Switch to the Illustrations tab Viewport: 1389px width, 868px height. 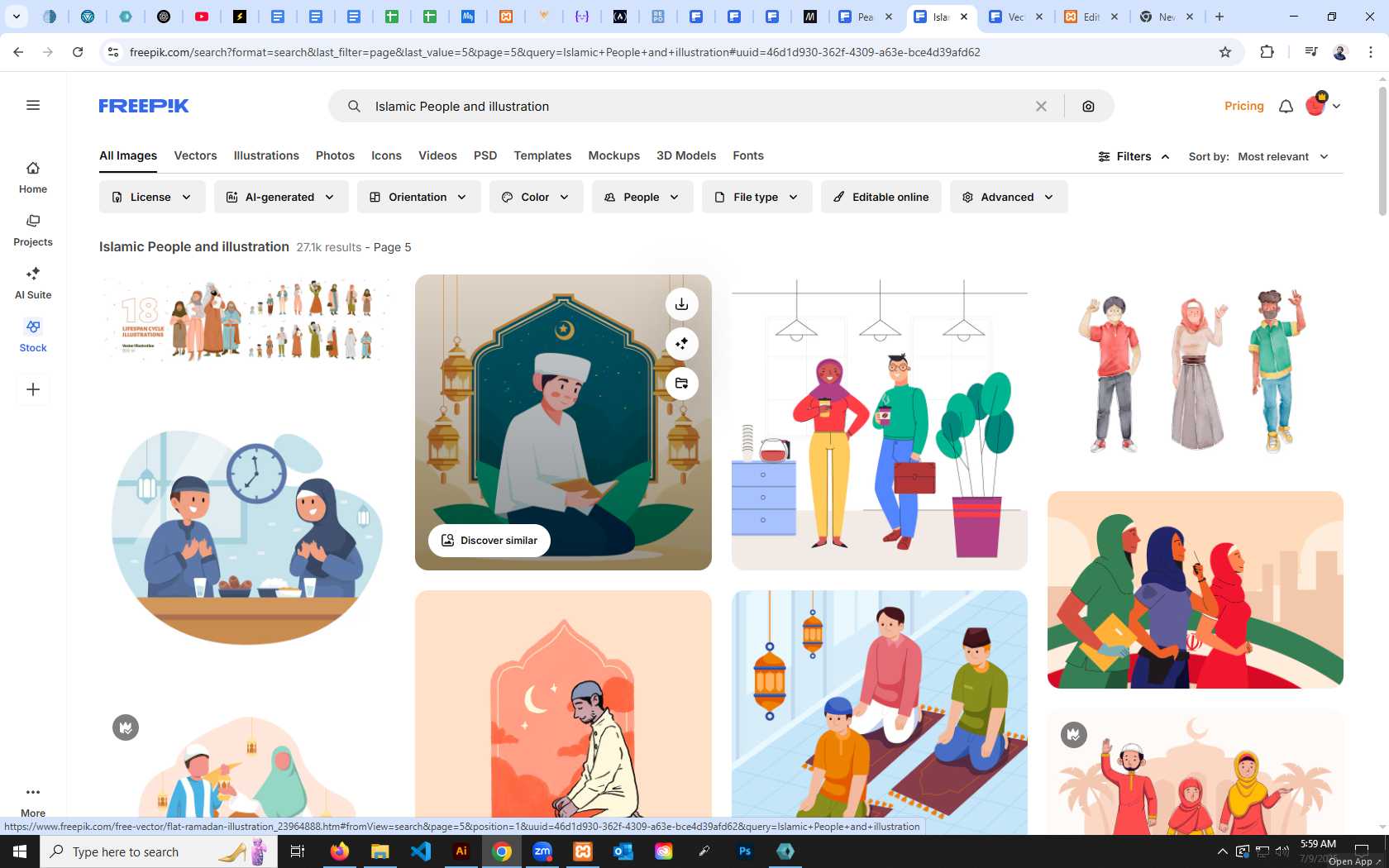tap(266, 155)
